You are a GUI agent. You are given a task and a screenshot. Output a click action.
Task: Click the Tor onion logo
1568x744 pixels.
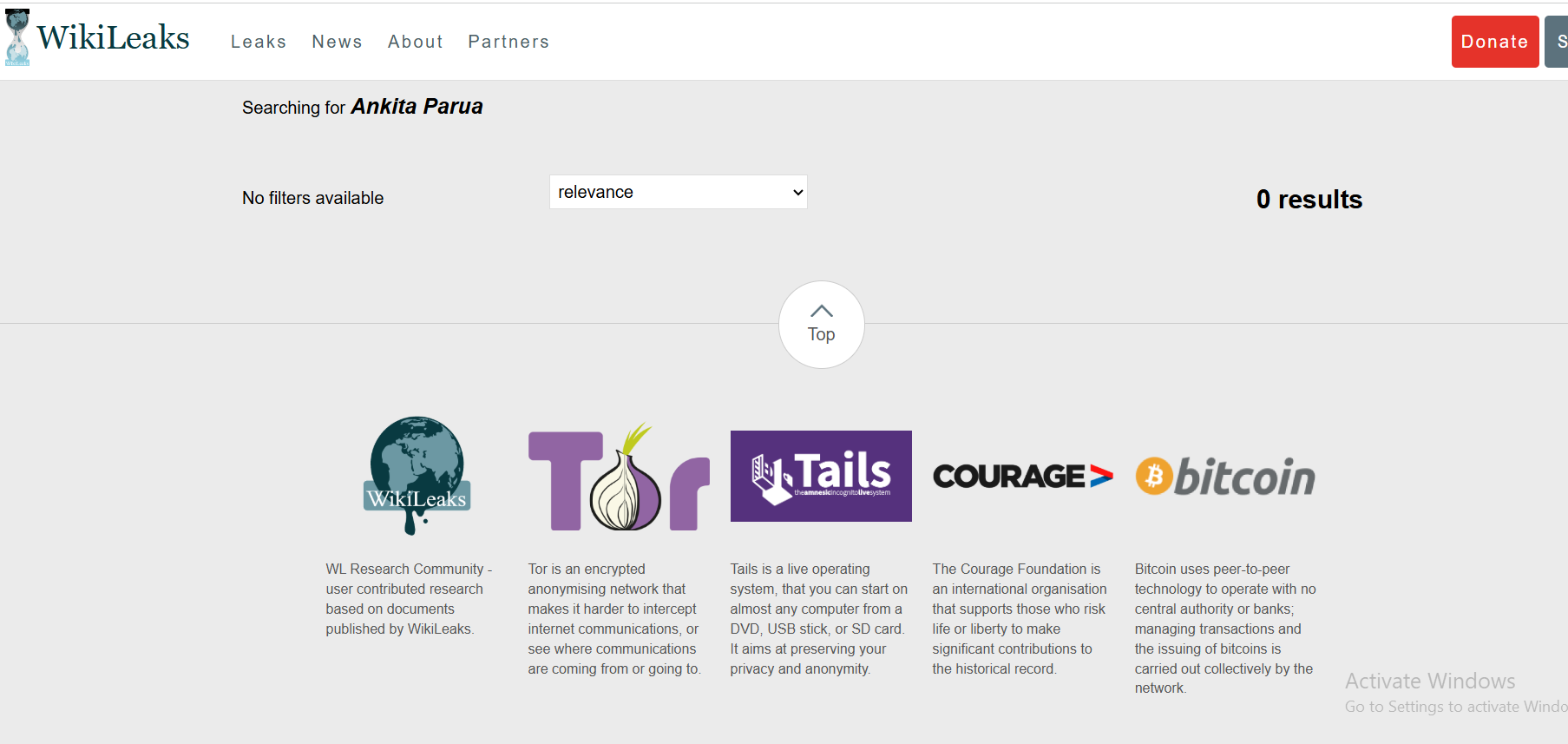pyautogui.click(x=619, y=477)
